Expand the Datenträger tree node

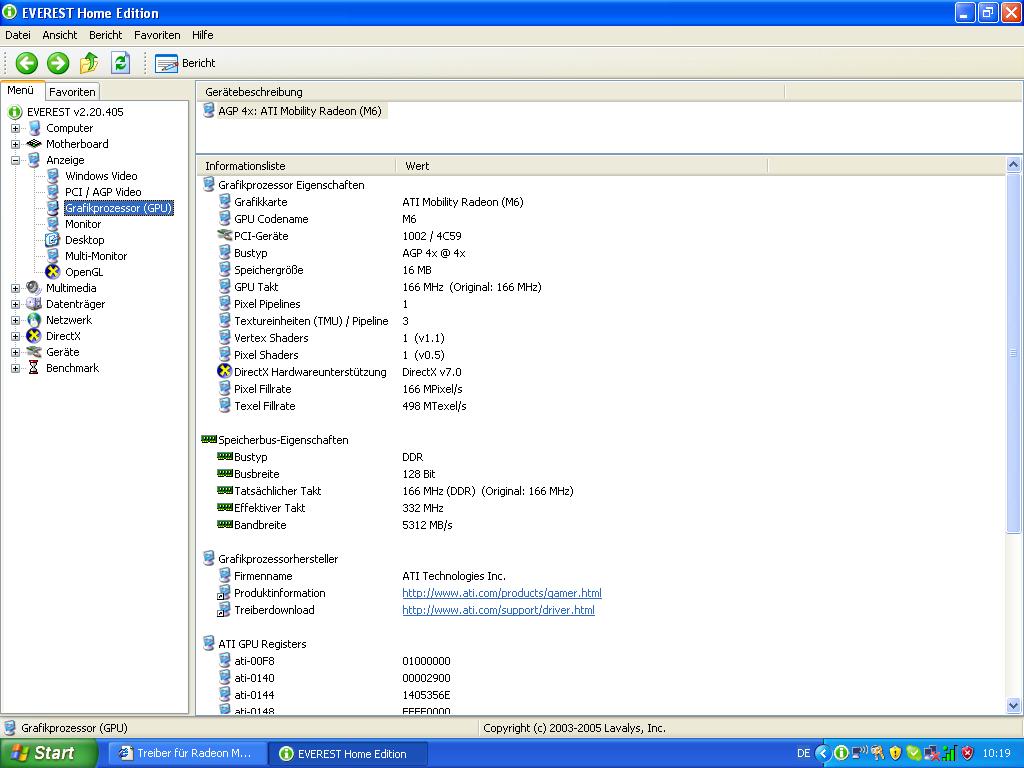coord(15,304)
